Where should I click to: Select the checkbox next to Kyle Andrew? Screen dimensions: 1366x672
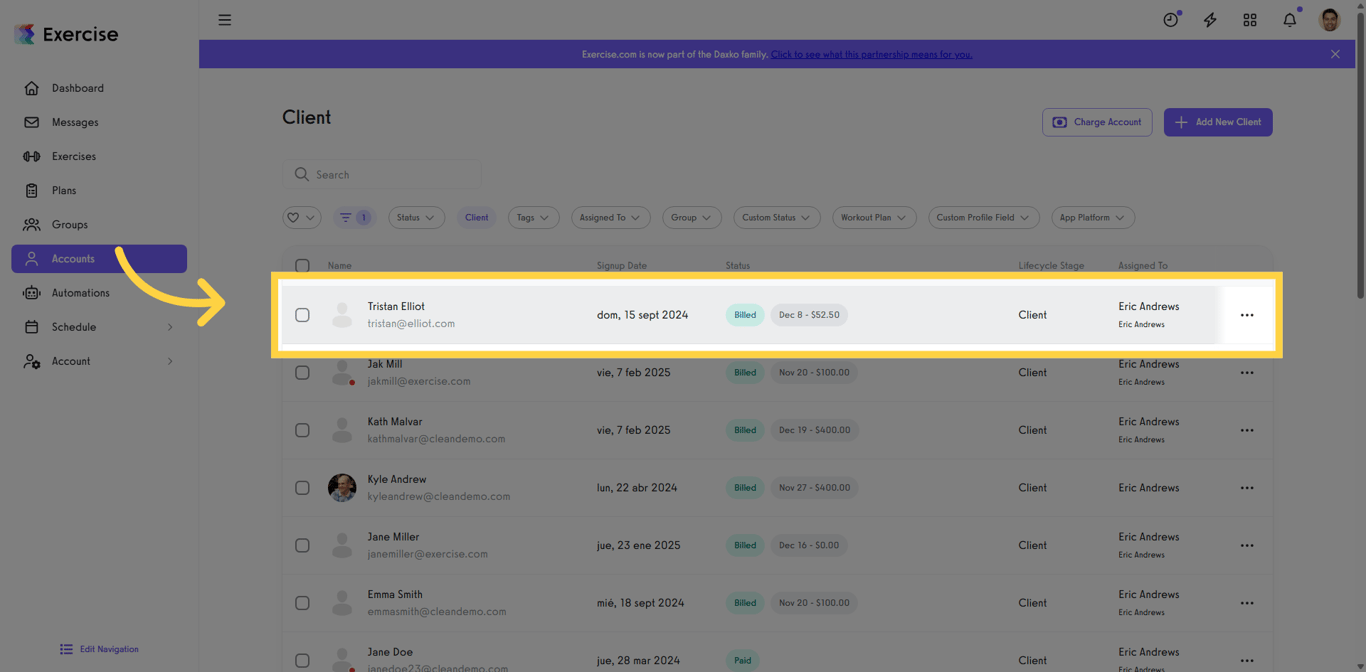click(x=302, y=487)
